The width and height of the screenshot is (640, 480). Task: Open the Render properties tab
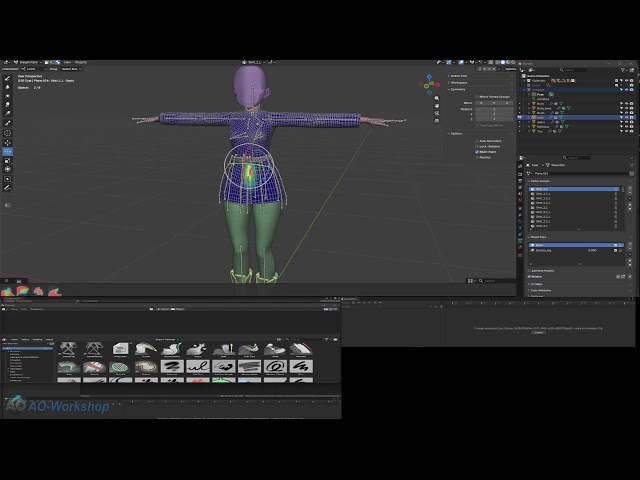[520, 174]
